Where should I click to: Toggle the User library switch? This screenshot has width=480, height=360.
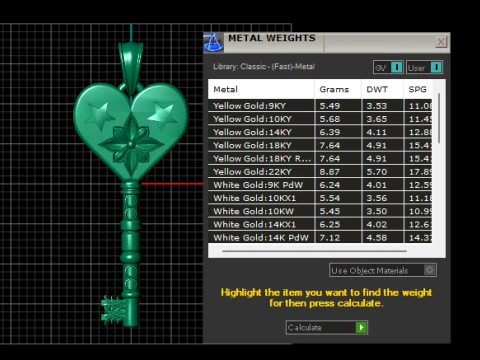tap(424, 68)
